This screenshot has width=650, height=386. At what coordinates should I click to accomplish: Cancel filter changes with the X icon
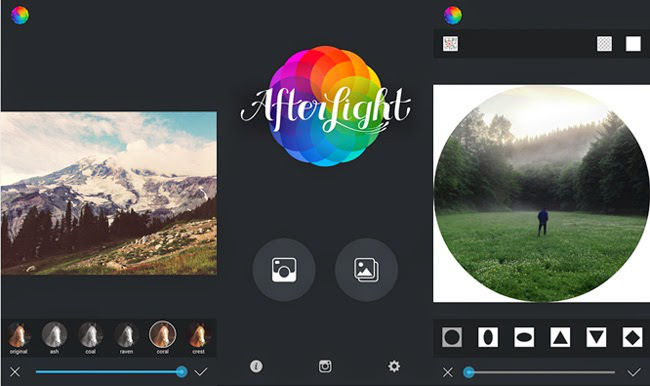pos(15,372)
